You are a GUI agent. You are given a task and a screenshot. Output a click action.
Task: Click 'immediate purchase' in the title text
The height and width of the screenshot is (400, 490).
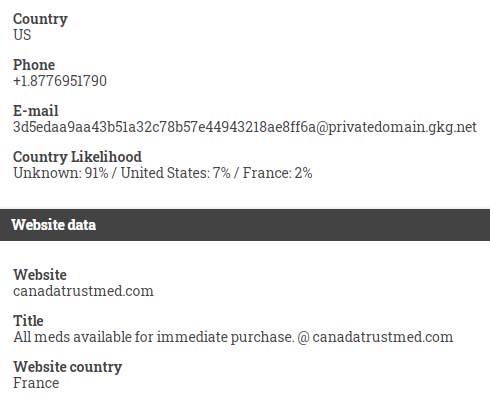click(x=226, y=337)
